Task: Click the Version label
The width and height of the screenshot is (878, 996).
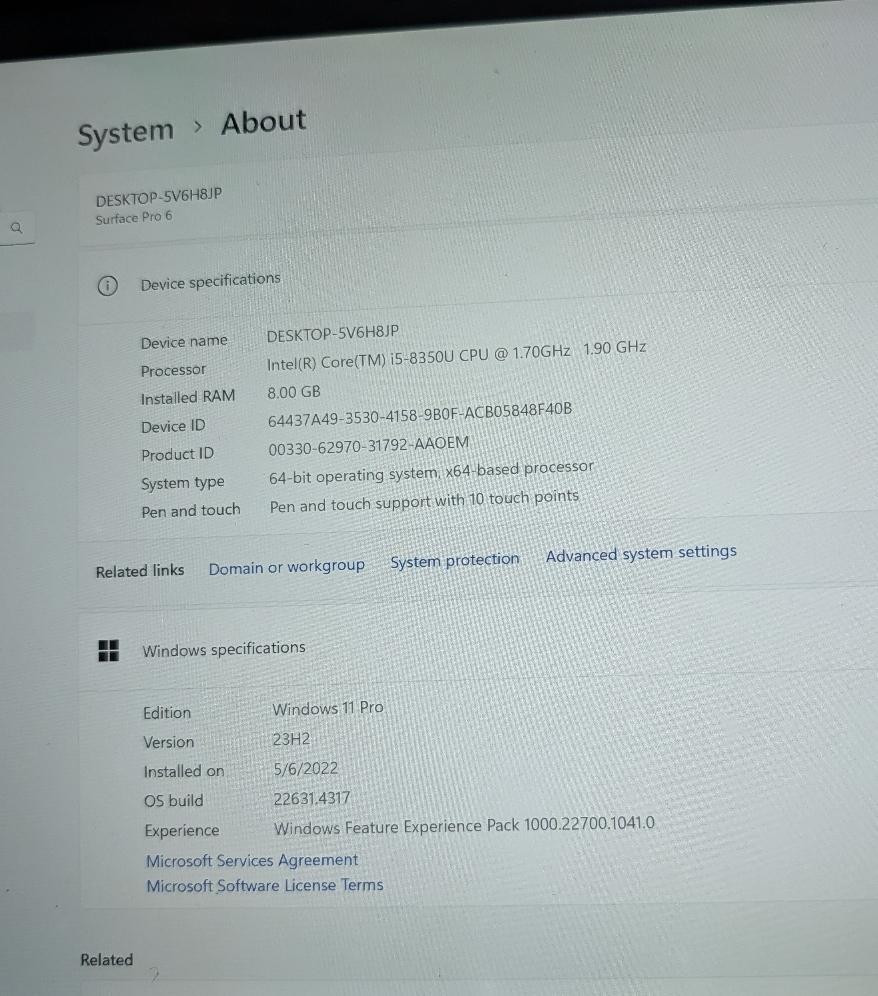Action: 168,742
